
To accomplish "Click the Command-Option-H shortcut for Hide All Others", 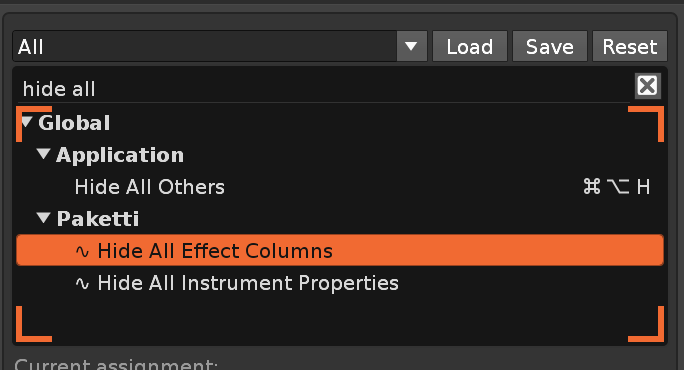I will coord(616,187).
